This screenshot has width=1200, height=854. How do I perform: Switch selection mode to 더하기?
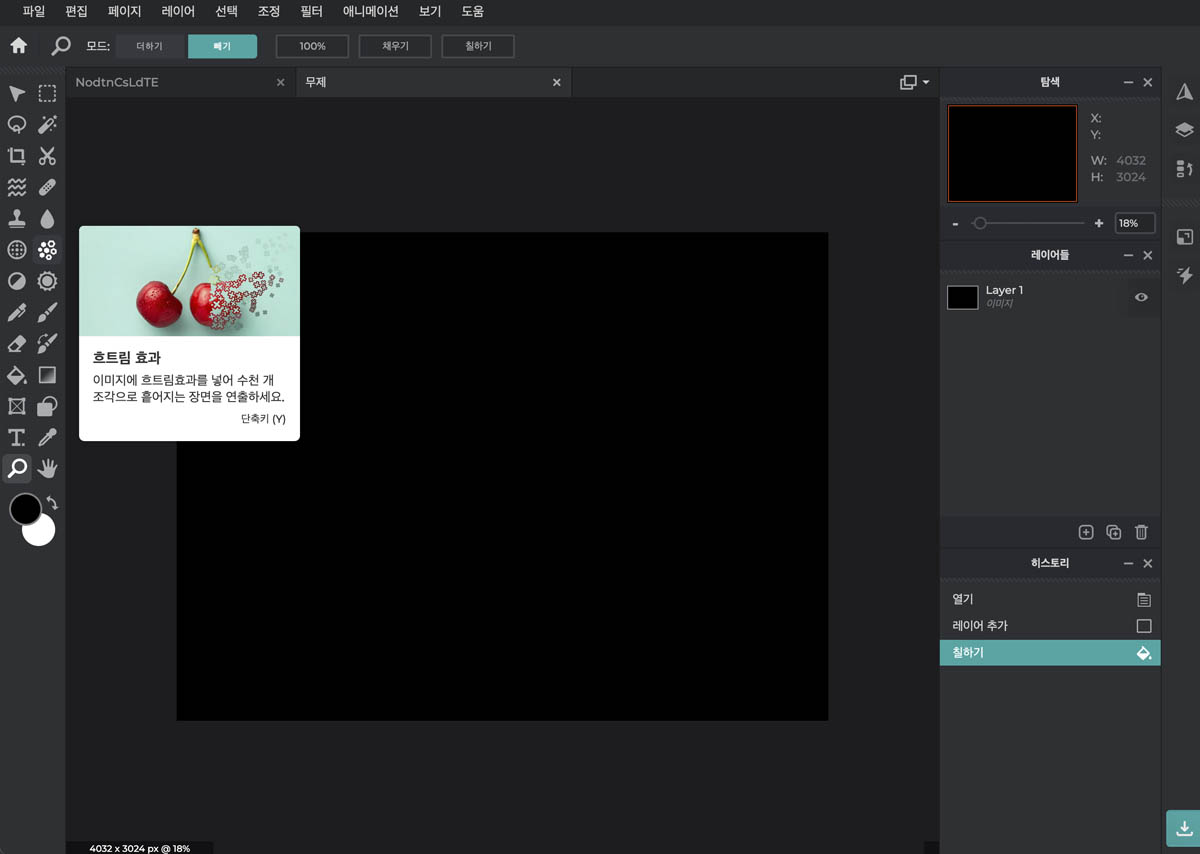(150, 46)
